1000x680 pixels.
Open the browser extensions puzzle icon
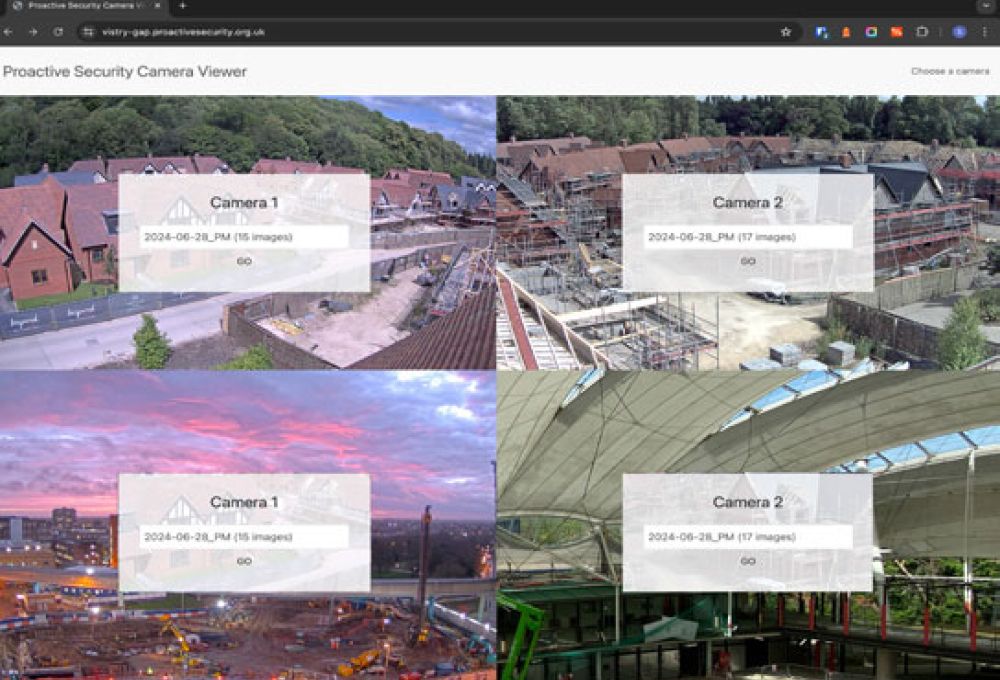922,32
